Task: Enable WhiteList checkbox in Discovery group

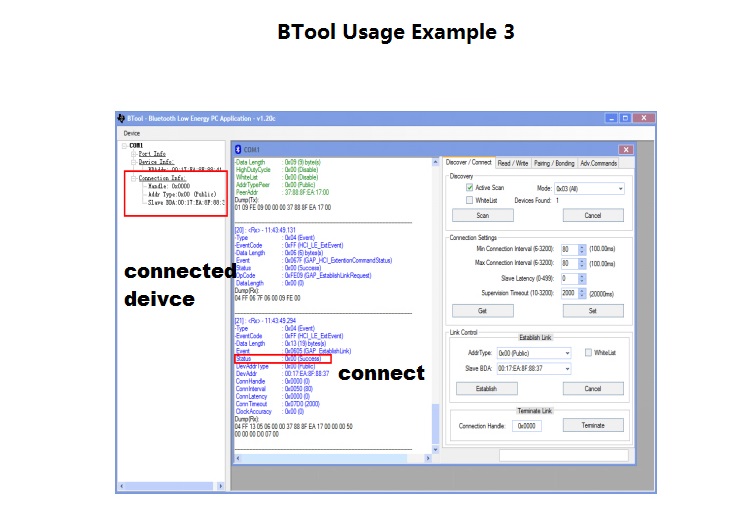Action: point(469,200)
